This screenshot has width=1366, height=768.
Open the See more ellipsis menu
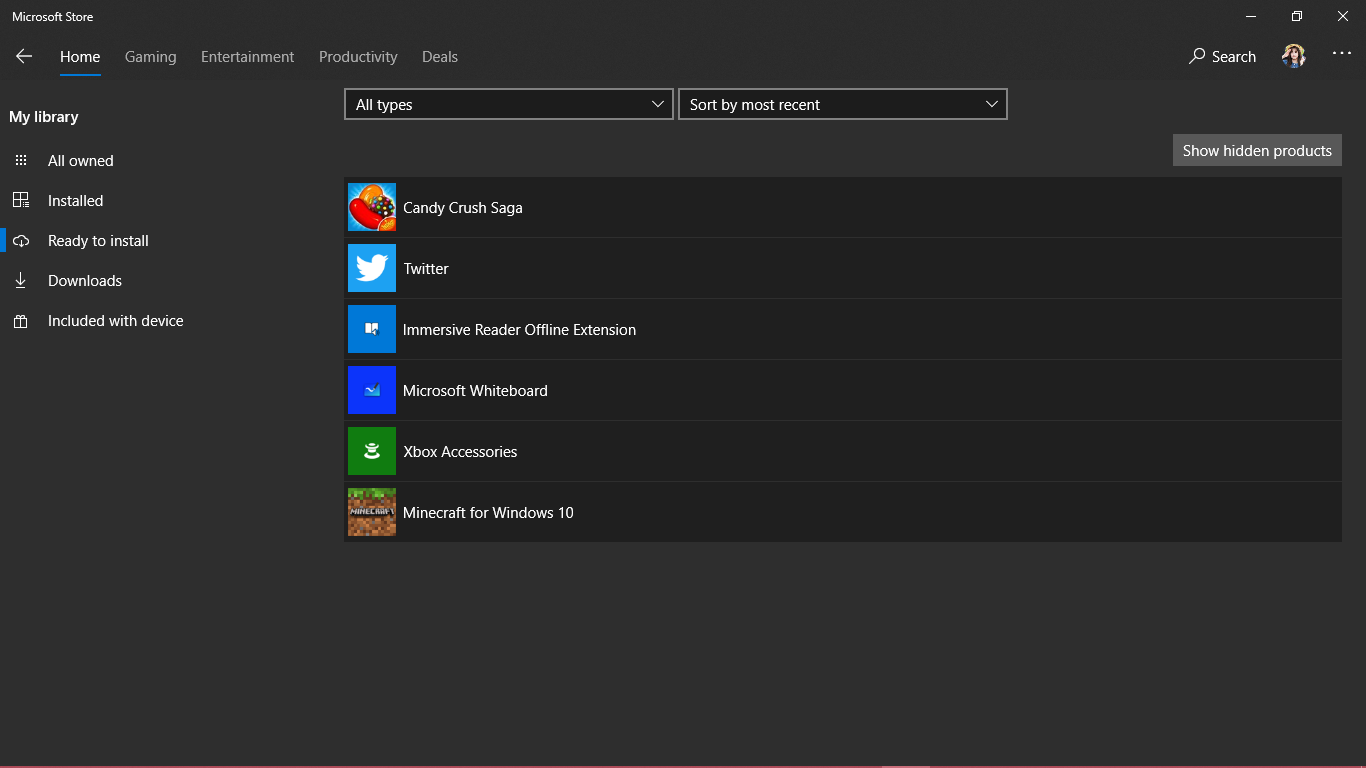coord(1342,54)
